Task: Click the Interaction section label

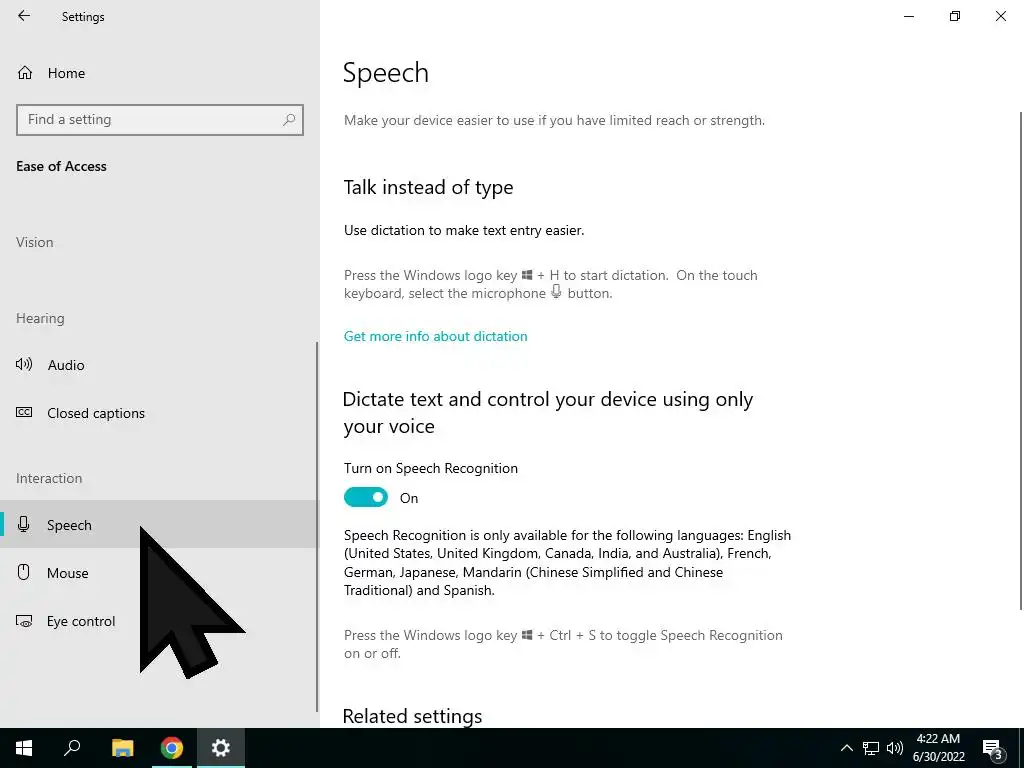Action: coord(49,478)
